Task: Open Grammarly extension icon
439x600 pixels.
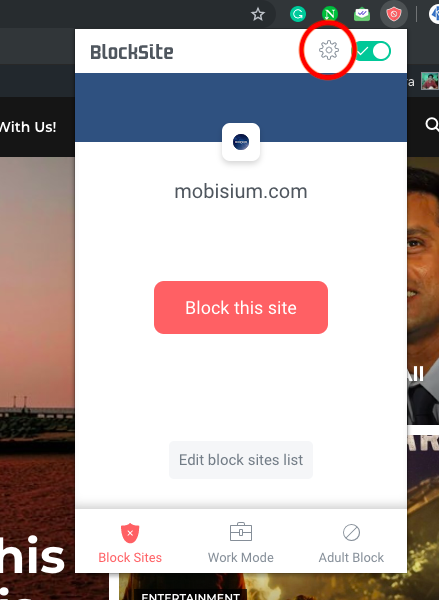Action: [x=297, y=15]
